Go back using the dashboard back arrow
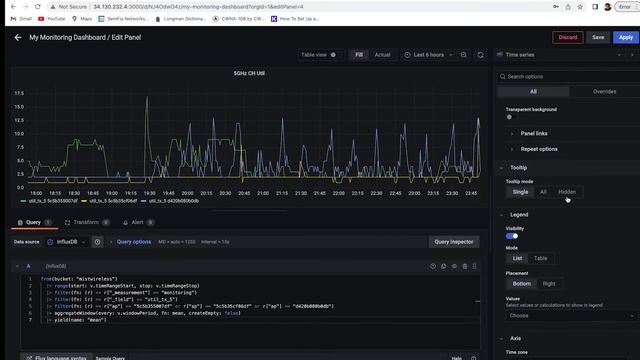The height and width of the screenshot is (360, 640). (x=18, y=38)
